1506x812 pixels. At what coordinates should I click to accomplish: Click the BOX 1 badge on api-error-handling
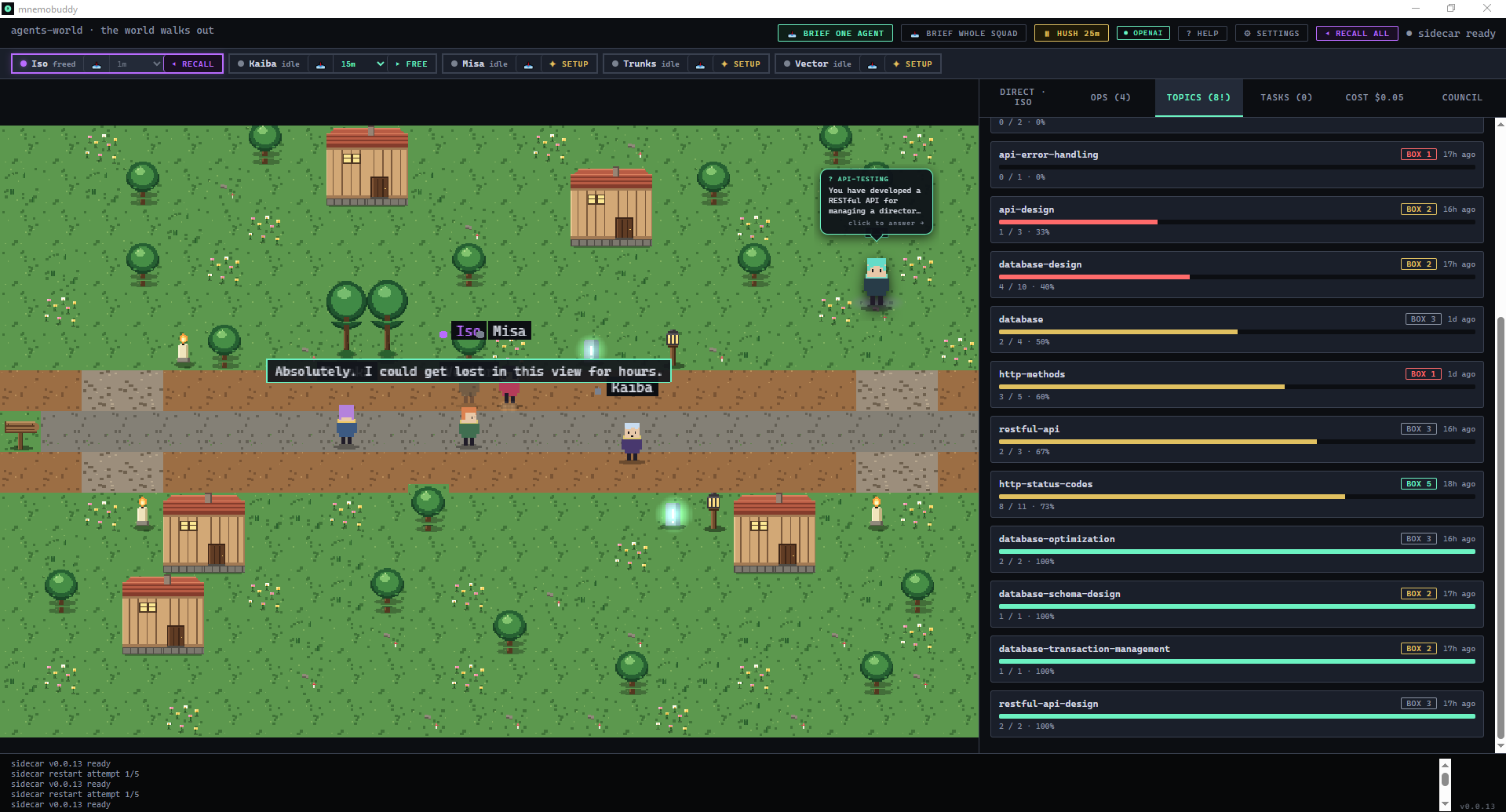coord(1419,155)
